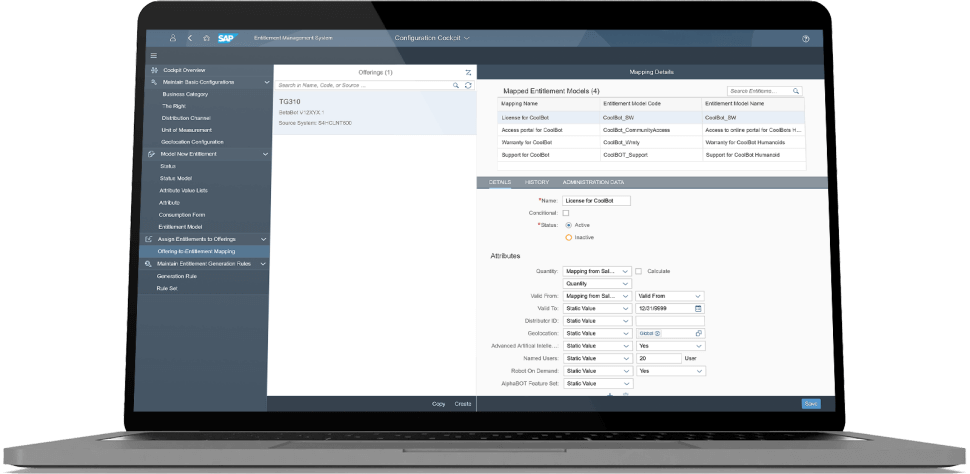Open the home icon in header
This screenshot has height=474, width=970.
tap(207, 38)
